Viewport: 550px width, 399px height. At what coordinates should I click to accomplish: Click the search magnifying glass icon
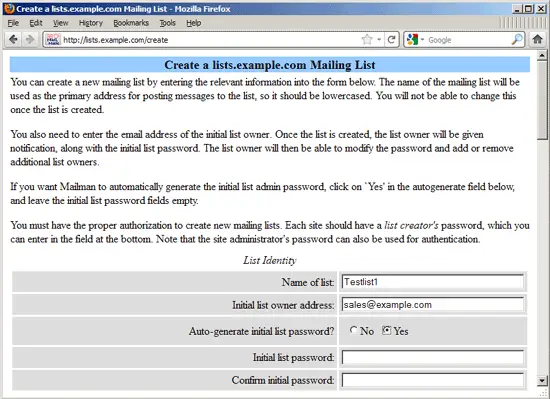pos(517,39)
